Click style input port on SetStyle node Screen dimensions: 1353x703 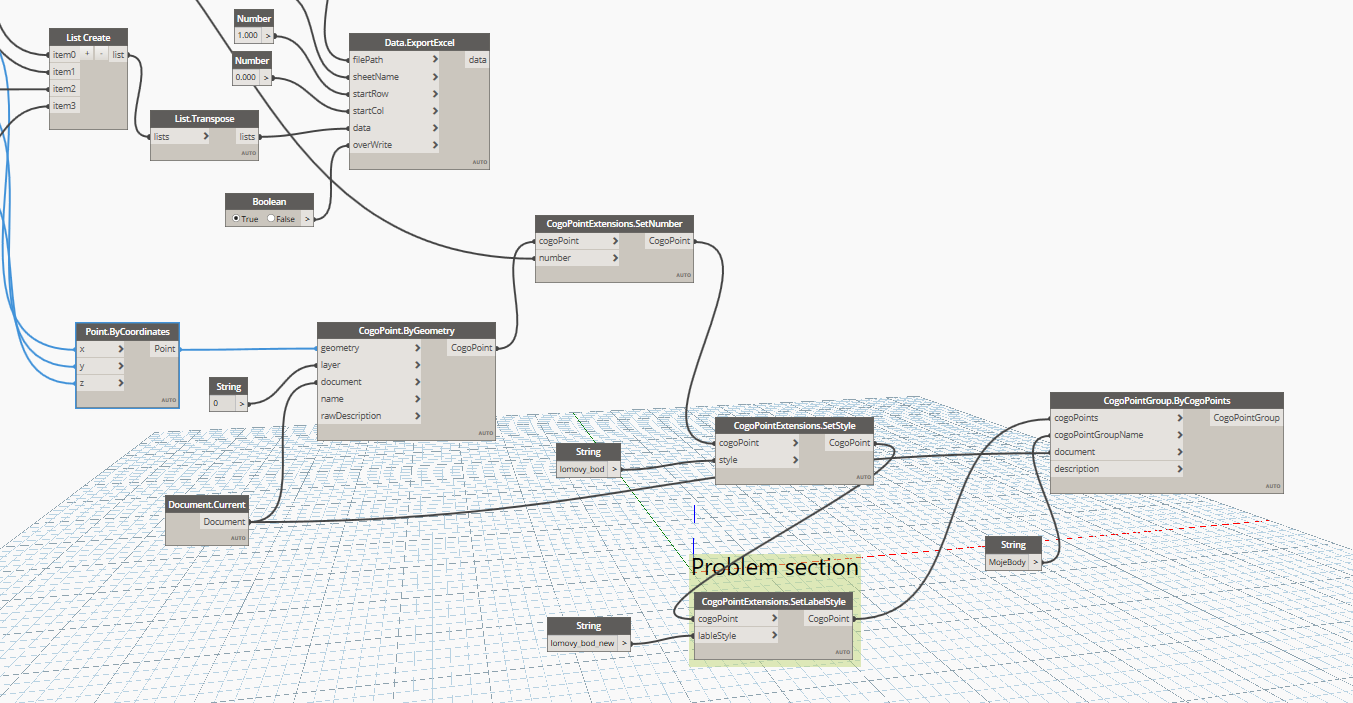click(x=757, y=460)
